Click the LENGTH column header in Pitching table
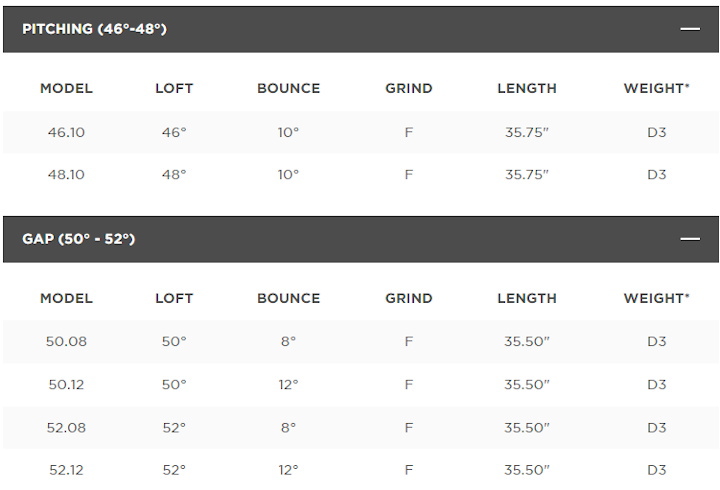This screenshot has width=720, height=490. [x=527, y=88]
